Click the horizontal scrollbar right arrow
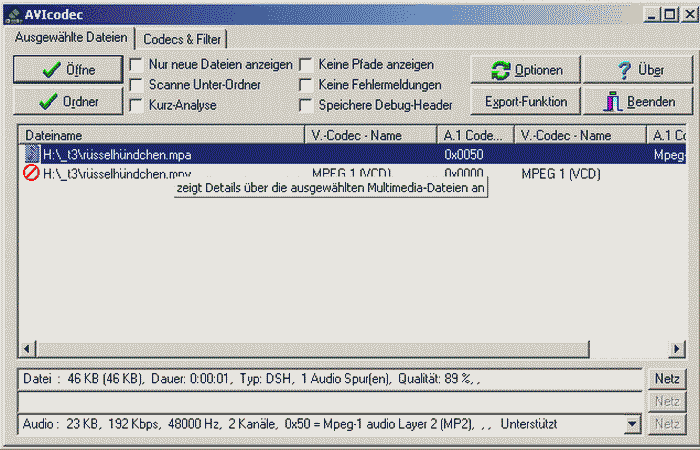 [677, 347]
